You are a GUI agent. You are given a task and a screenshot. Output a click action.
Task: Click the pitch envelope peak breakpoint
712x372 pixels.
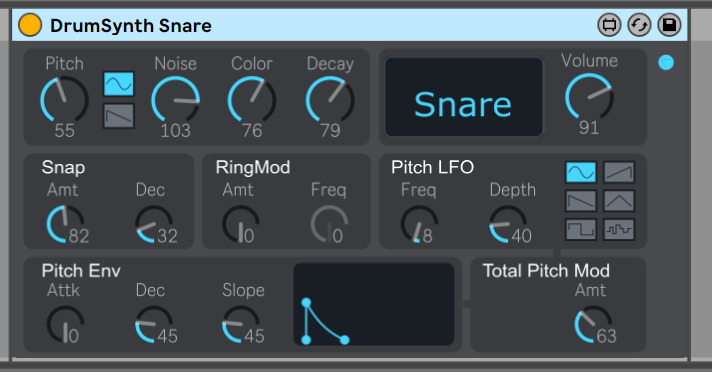coord(307,303)
